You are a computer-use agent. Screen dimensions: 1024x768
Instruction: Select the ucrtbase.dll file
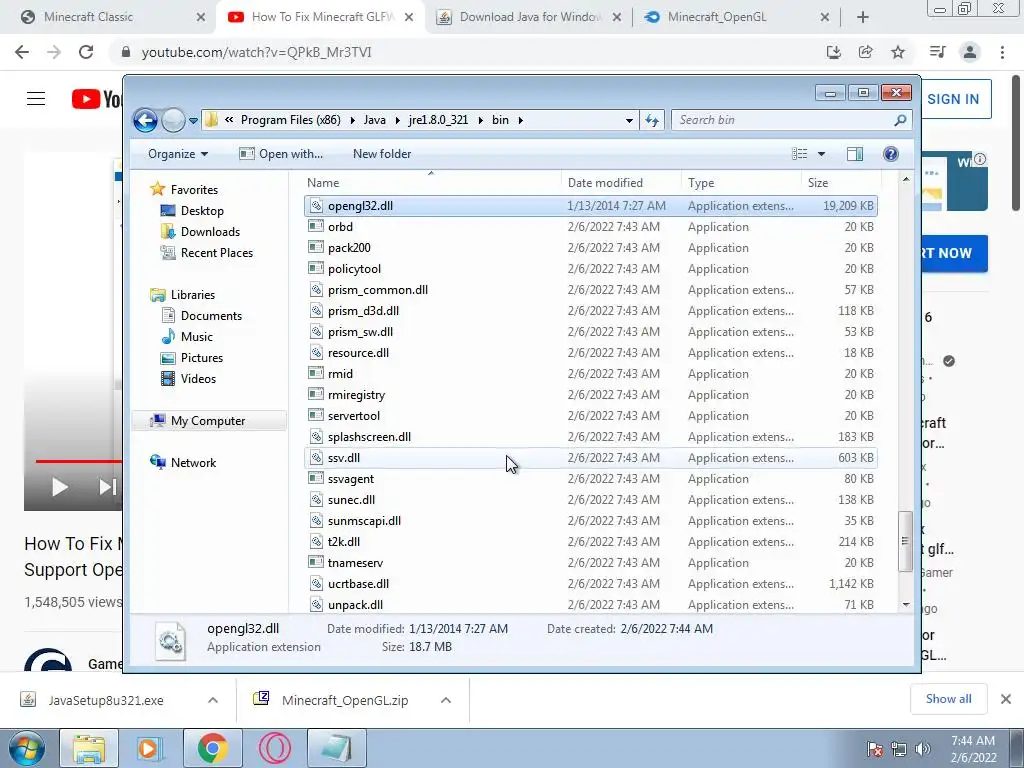point(590,584)
